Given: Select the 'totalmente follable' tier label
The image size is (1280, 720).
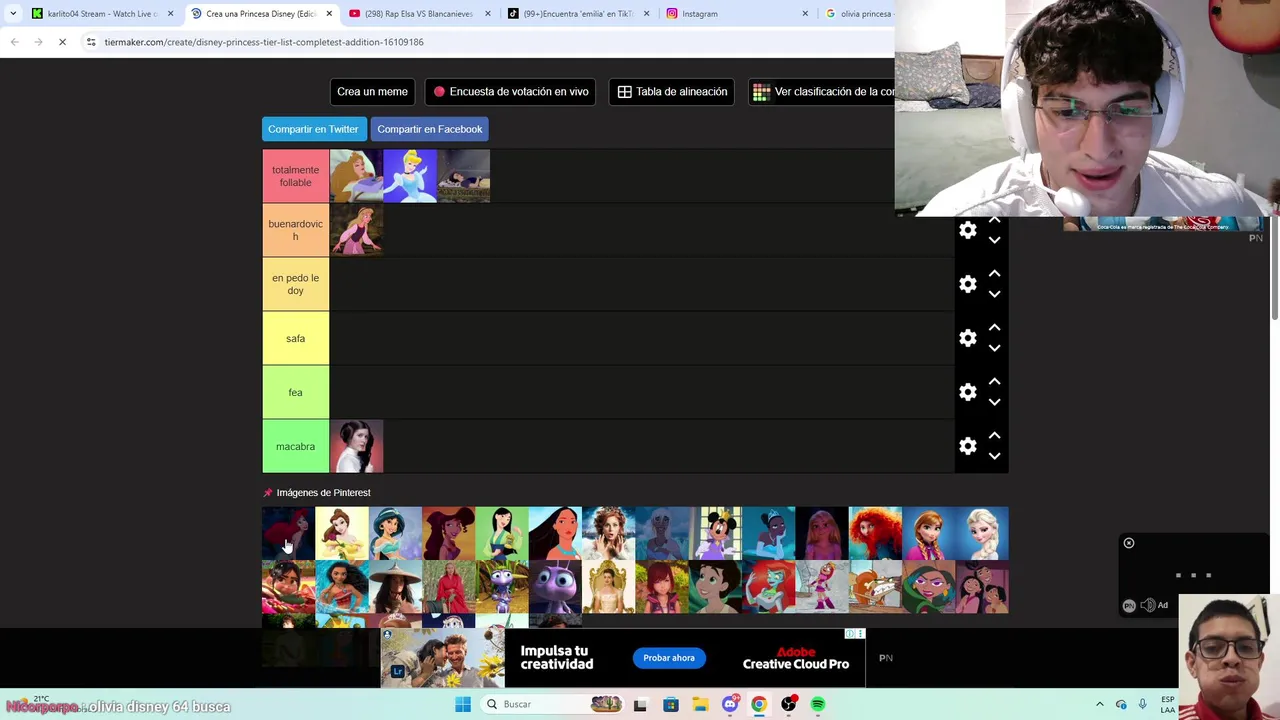Looking at the screenshot, I should [295, 176].
